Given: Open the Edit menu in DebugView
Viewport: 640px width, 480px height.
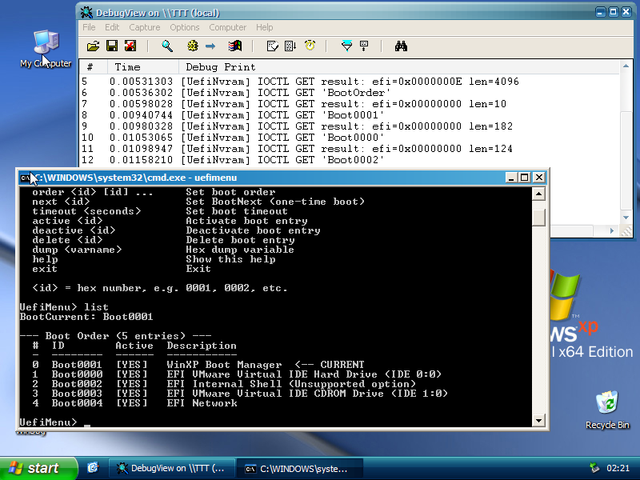Looking at the screenshot, I should click(112, 27).
